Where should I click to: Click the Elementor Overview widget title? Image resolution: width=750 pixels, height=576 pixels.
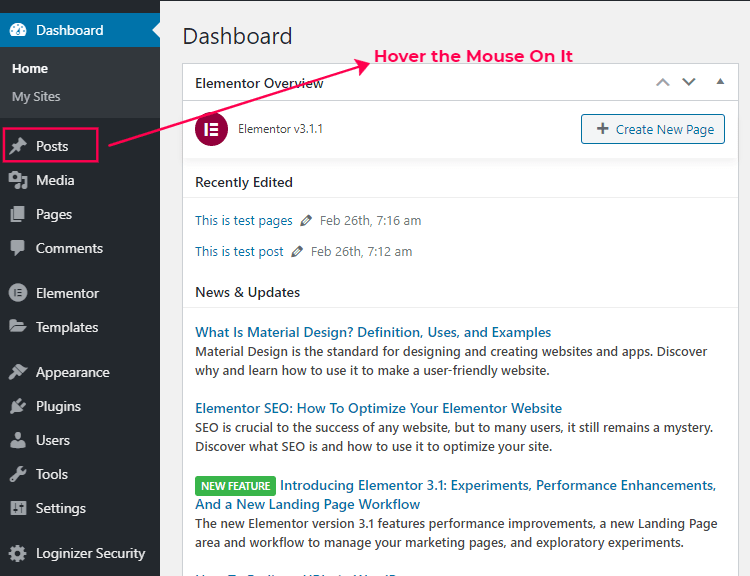click(259, 83)
